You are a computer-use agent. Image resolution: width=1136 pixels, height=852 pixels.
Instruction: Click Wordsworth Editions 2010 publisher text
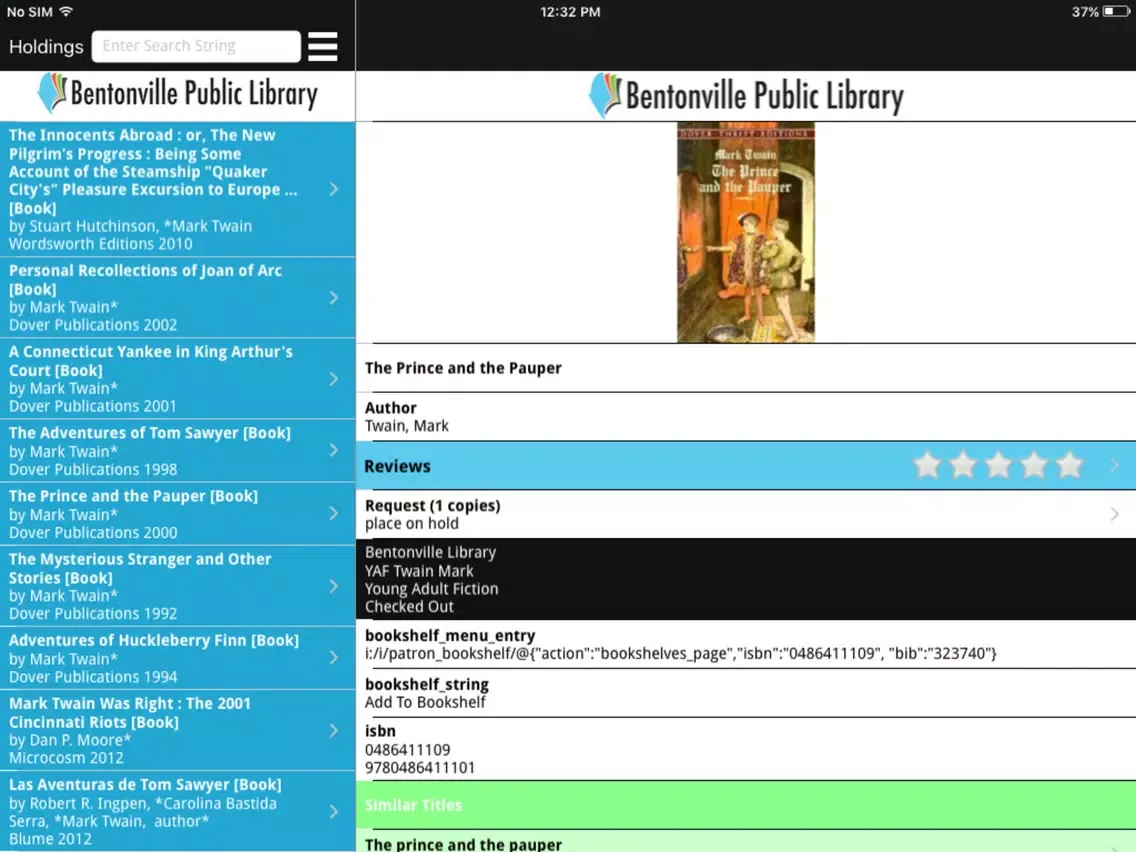tap(101, 243)
